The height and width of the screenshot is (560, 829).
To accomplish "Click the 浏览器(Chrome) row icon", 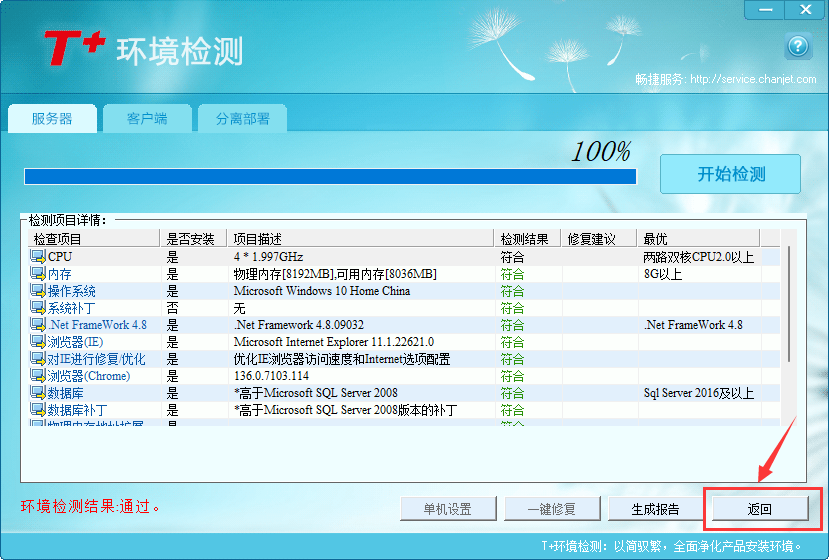I will click(38, 375).
